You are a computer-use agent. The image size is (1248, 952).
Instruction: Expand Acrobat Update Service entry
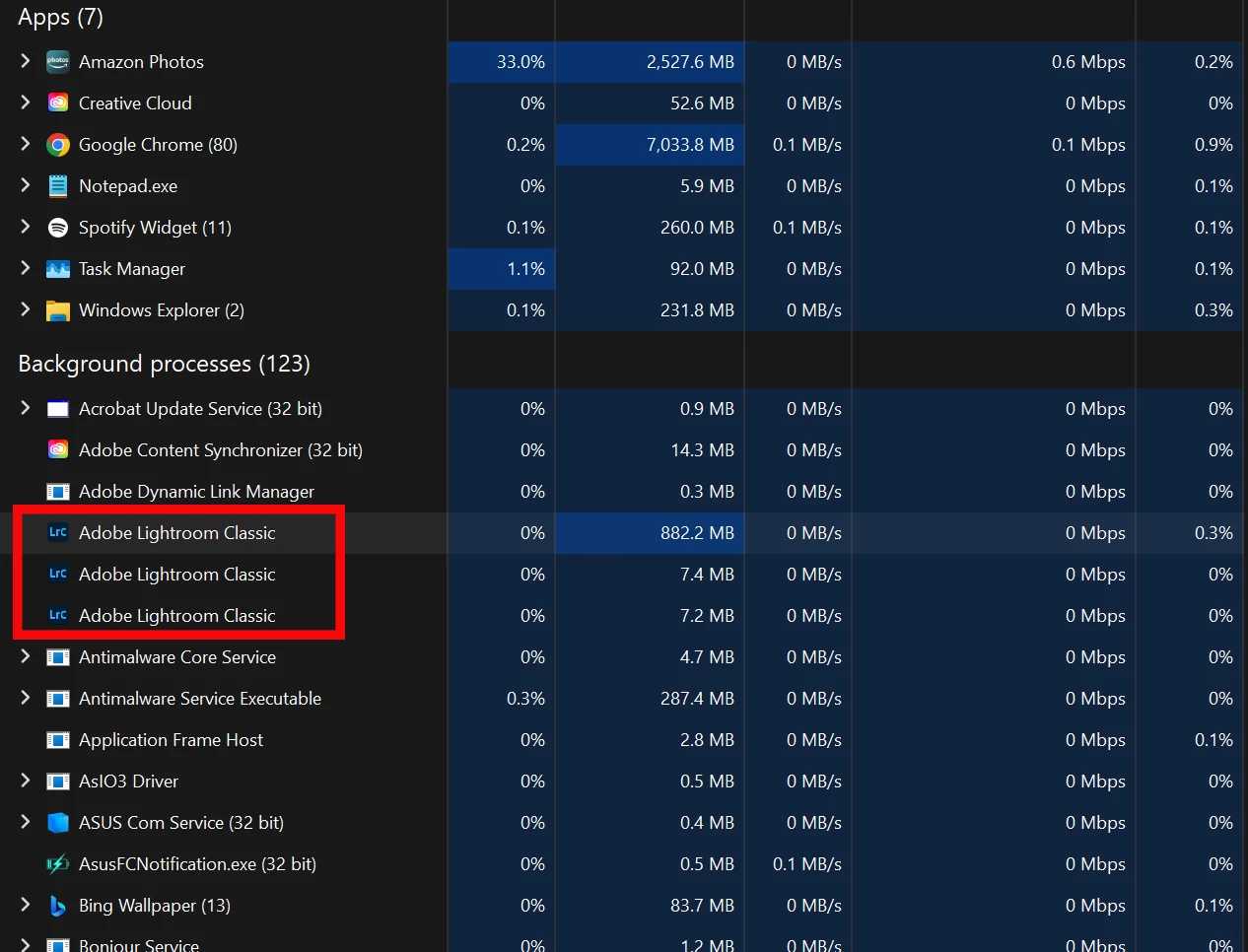(x=26, y=408)
